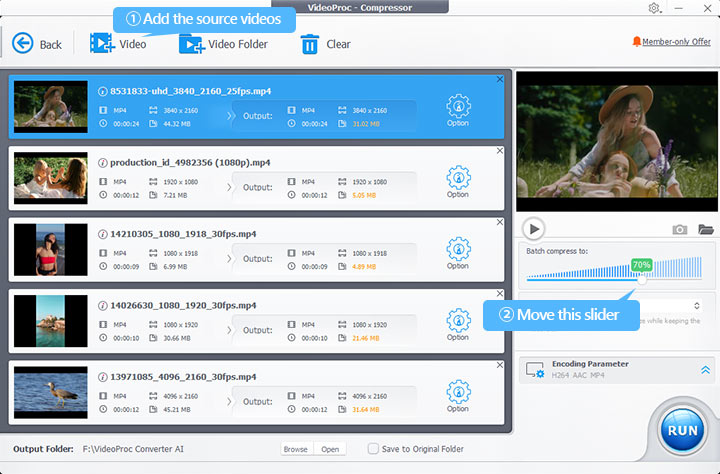Select thumbnail of 14026630 island video
The width and height of the screenshot is (720, 474).
pos(51,321)
